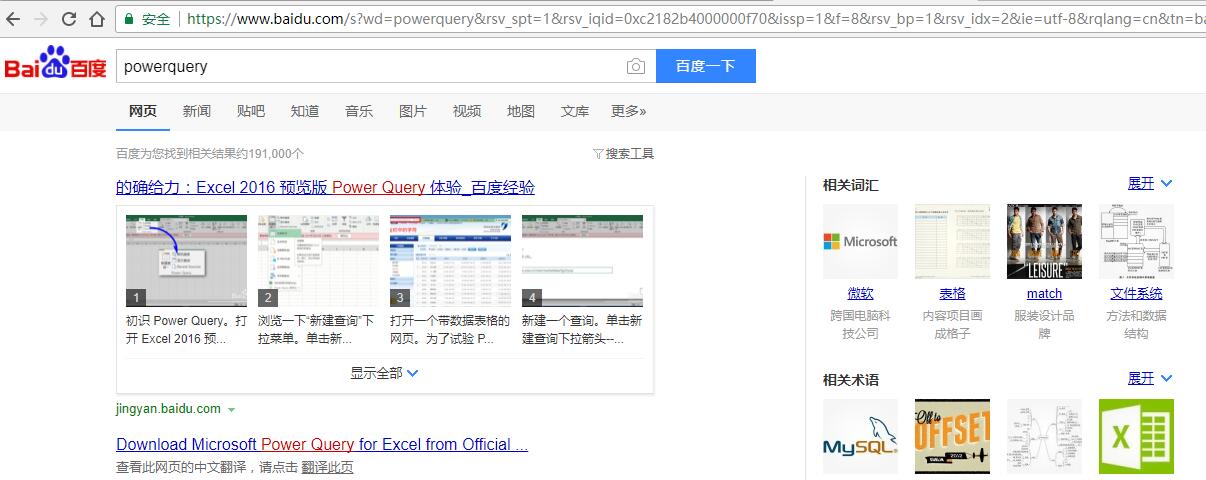Viewport: 1206px width, 480px height.
Task: Expand 显示全部 steps
Action: [385, 373]
